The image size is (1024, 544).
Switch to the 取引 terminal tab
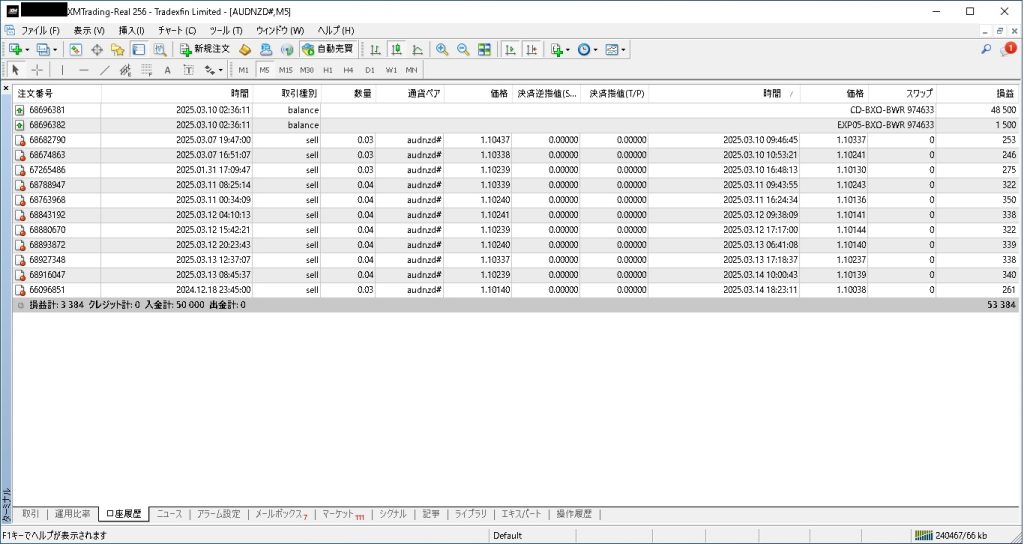[x=31, y=514]
